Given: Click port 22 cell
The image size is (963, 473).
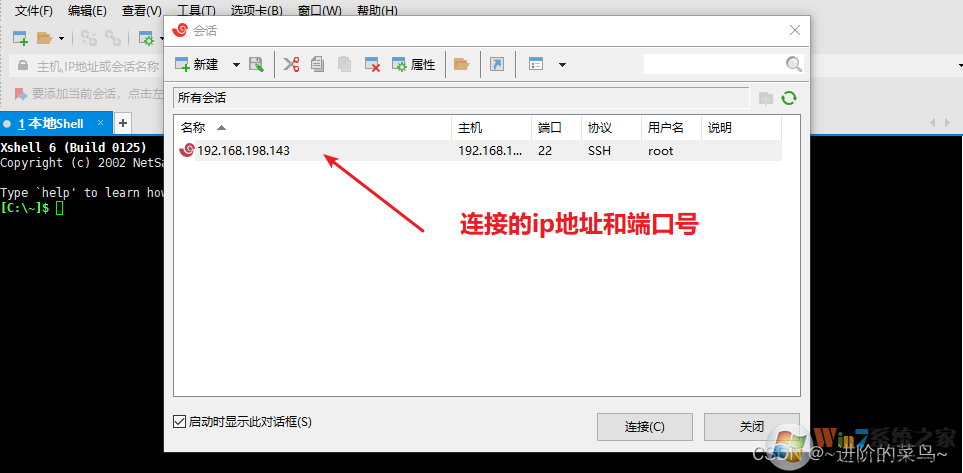Looking at the screenshot, I should click(544, 150).
